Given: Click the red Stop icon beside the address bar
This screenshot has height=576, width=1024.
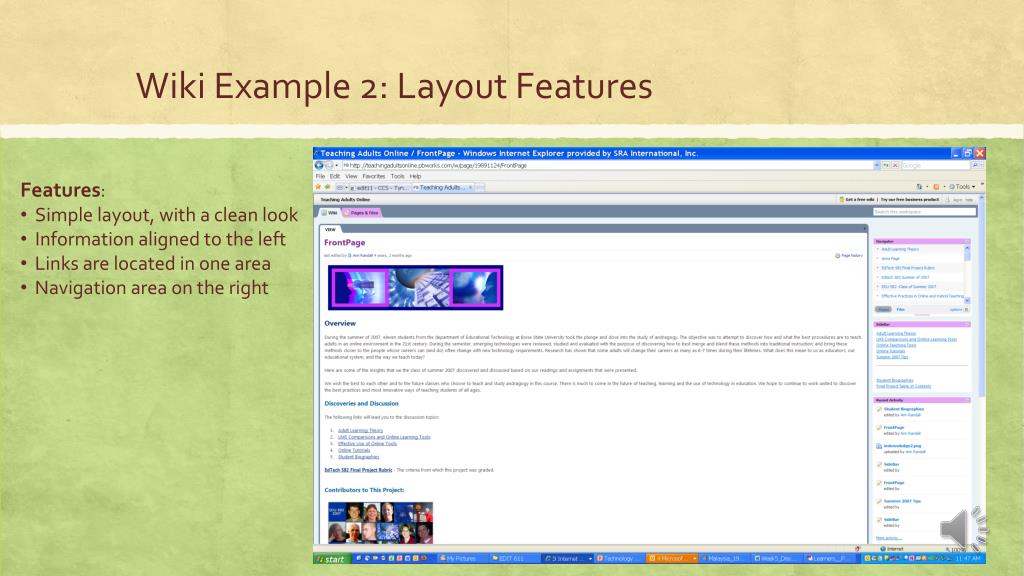Looking at the screenshot, I should (895, 165).
